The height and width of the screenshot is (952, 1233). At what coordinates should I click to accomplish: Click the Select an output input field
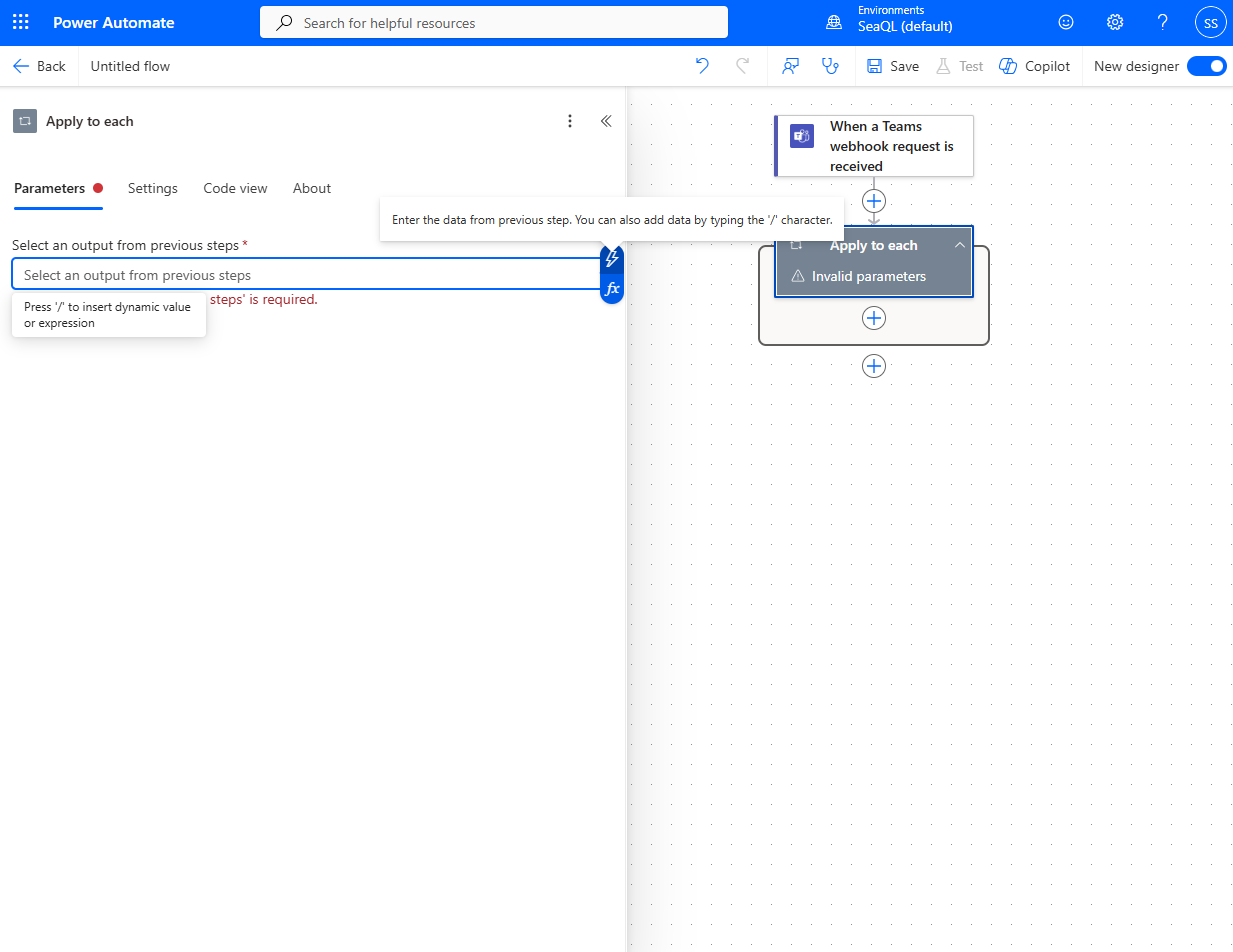click(300, 275)
